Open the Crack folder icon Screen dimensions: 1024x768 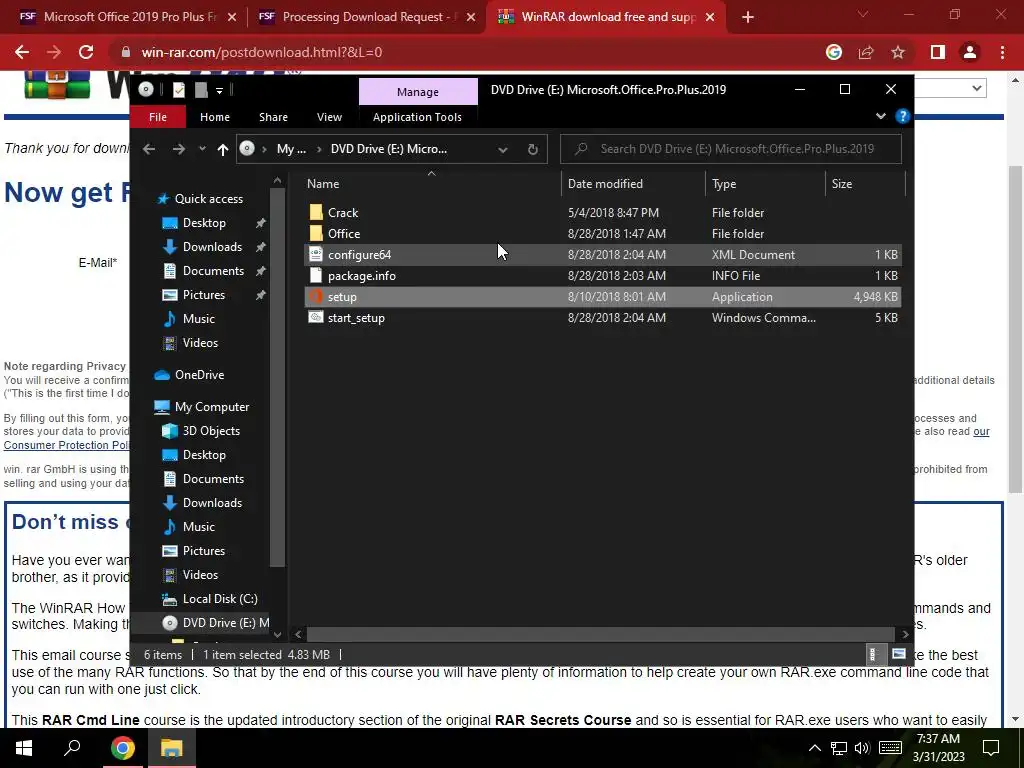point(316,212)
